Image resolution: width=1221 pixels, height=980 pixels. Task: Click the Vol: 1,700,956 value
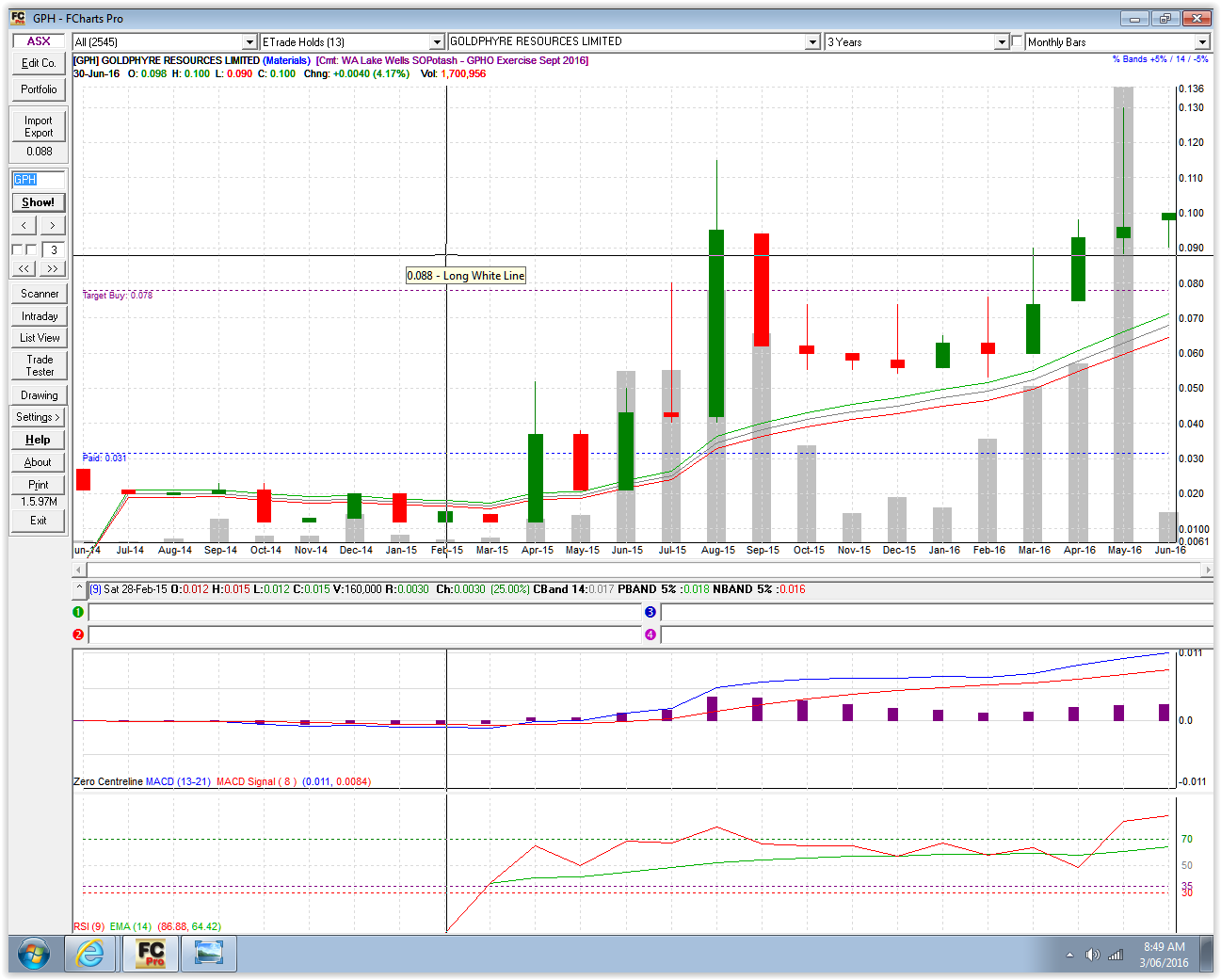point(454,73)
